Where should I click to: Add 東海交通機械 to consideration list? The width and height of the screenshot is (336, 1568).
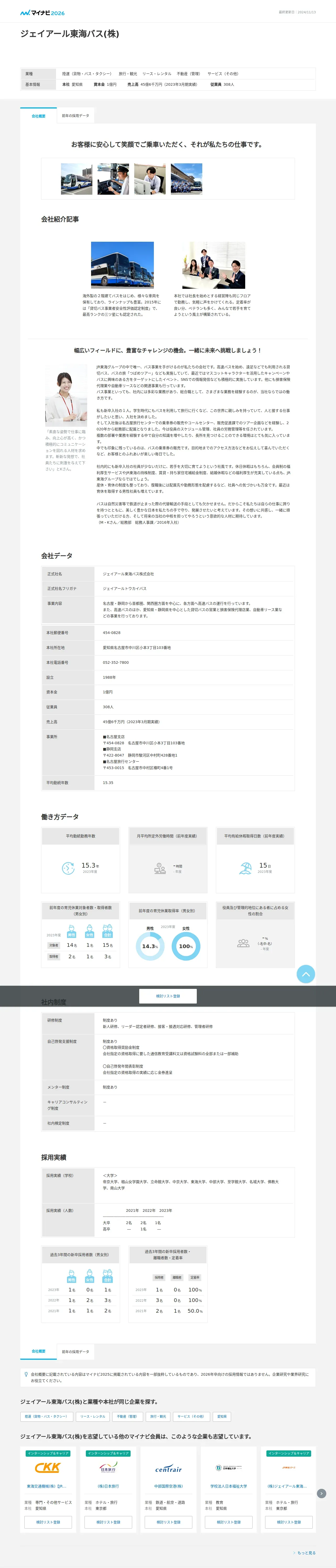click(48, 1522)
